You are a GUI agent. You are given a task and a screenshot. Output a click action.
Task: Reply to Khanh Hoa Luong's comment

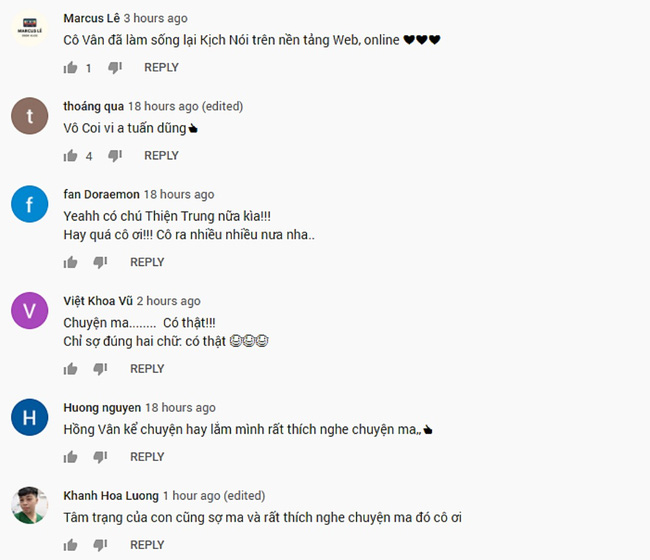tap(147, 545)
